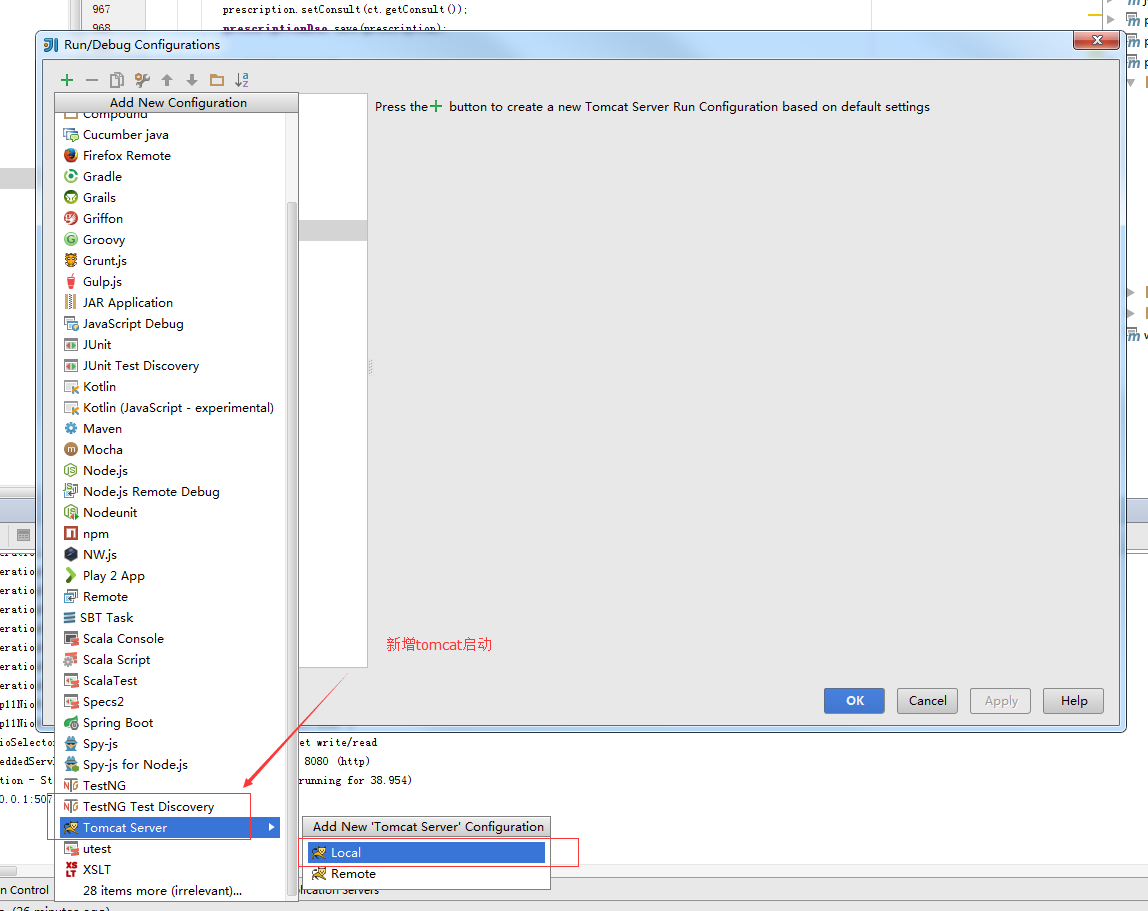The image size is (1148, 911).
Task: Click the Move Up arrow icon
Action: (x=167, y=80)
